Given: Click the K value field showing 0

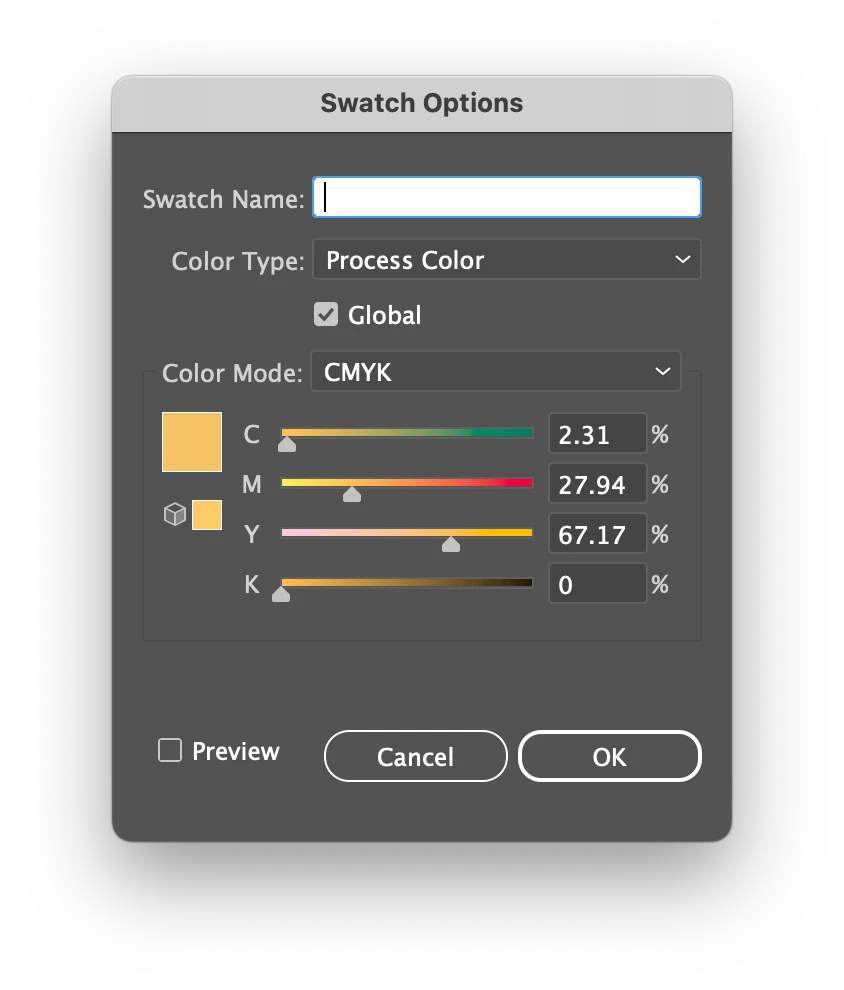Looking at the screenshot, I should click(597, 585).
